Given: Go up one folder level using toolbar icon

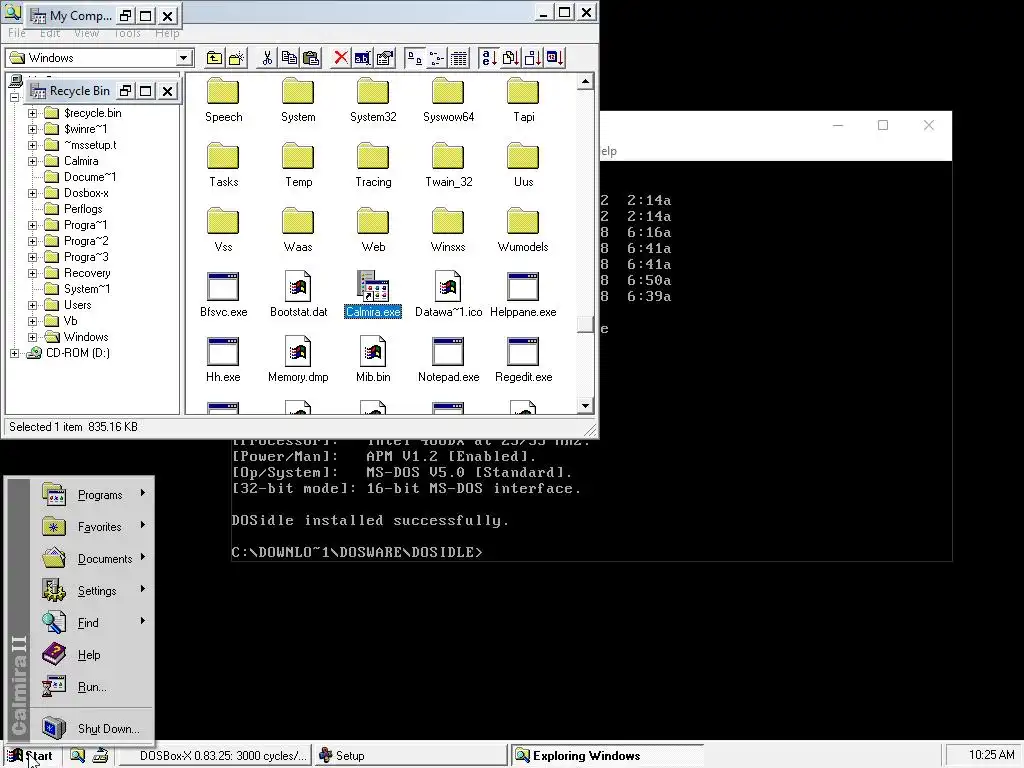Looking at the screenshot, I should [x=214, y=58].
